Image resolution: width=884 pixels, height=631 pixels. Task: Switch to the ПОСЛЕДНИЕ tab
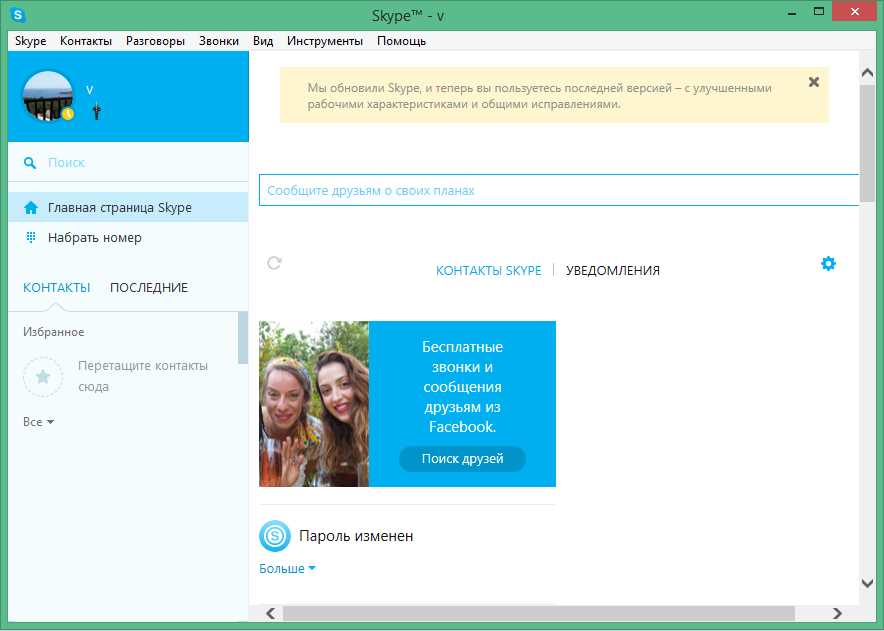pos(149,288)
